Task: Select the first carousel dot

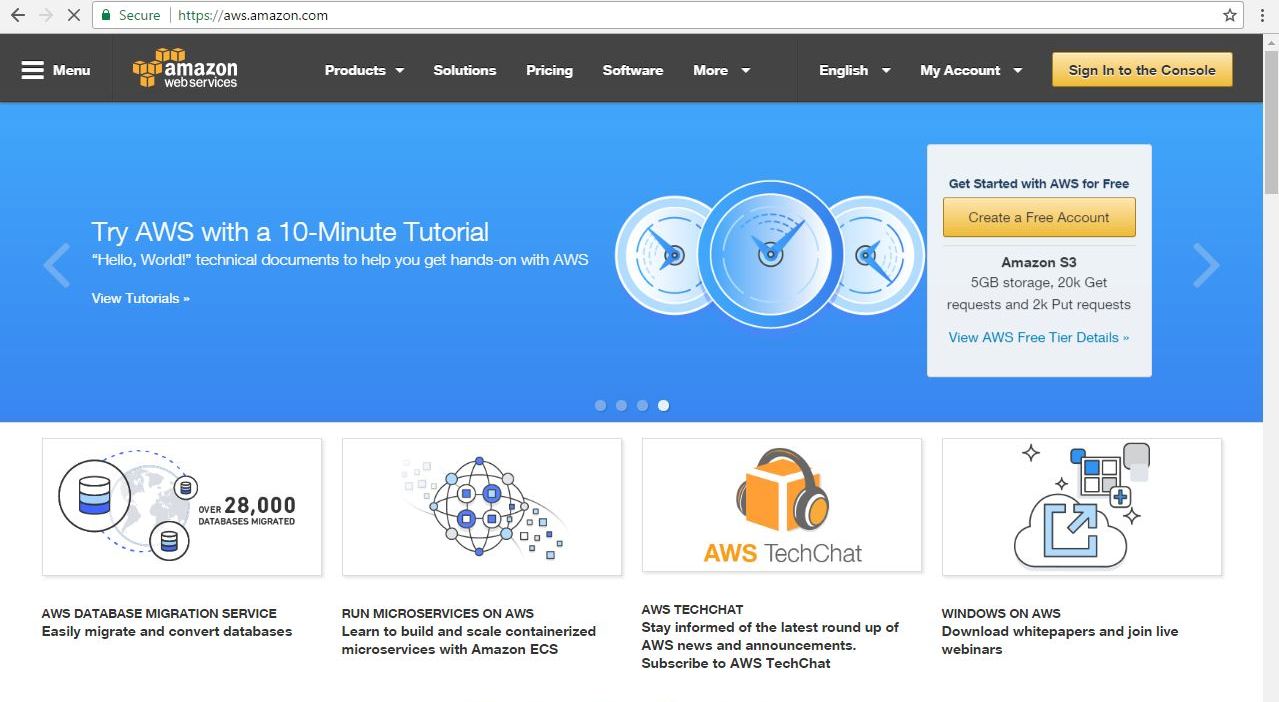Action: (600, 405)
